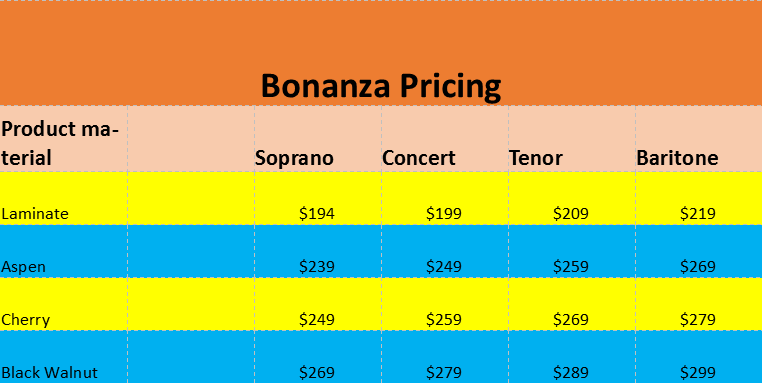Screen dimensions: 762x383
Task: Click the Black Walnut row label
Action: click(64, 357)
